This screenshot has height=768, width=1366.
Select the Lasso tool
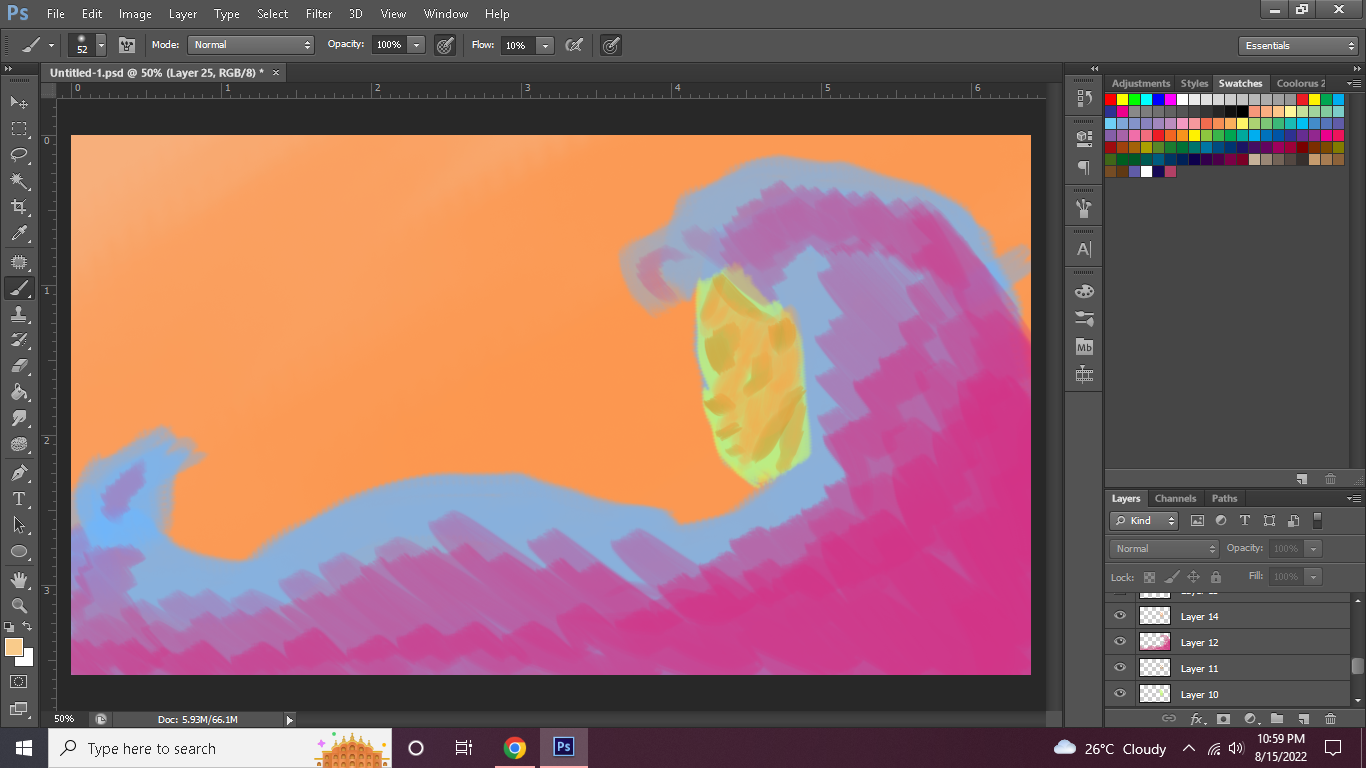19,154
